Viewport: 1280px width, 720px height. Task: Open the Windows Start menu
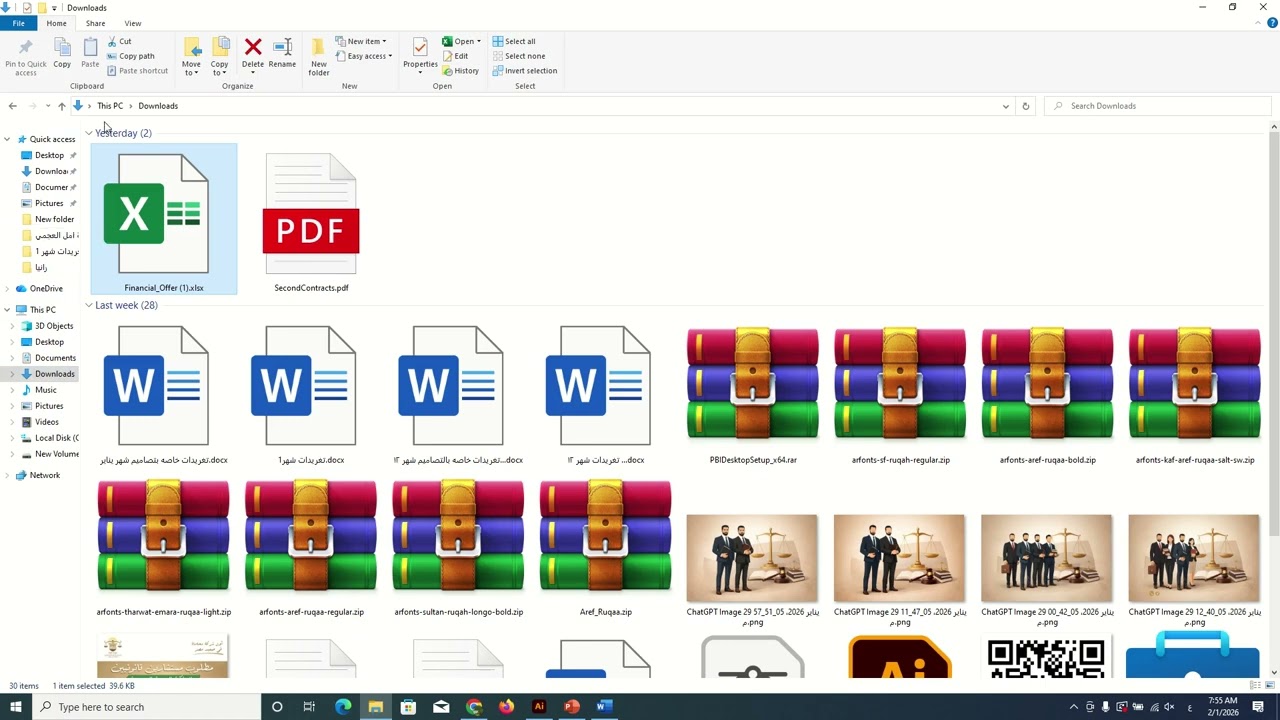[16, 707]
